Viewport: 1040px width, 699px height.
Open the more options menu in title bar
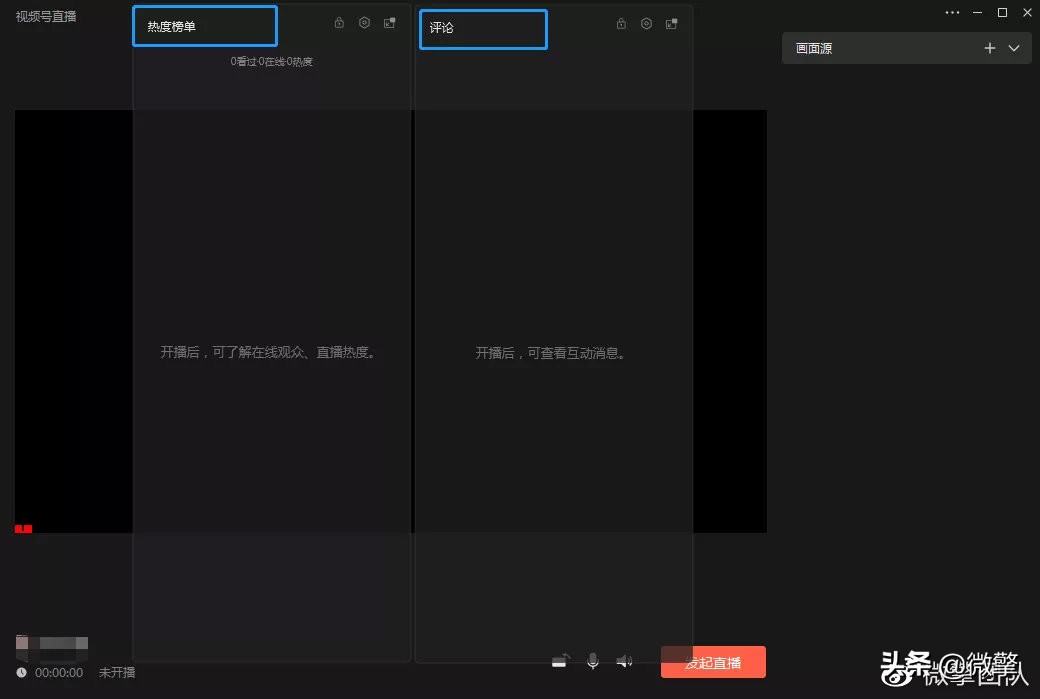[952, 12]
